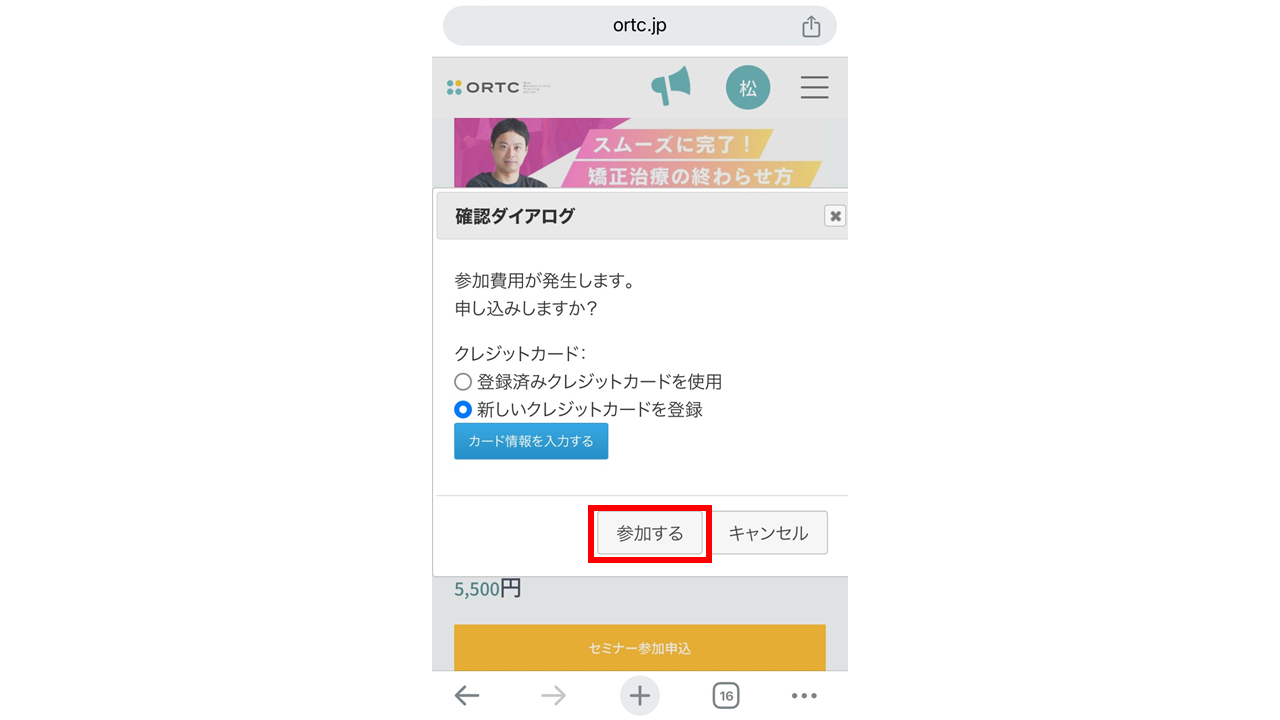Open the 矯正治療の終わらせ方 banner
1280x720 pixels.
(x=640, y=153)
